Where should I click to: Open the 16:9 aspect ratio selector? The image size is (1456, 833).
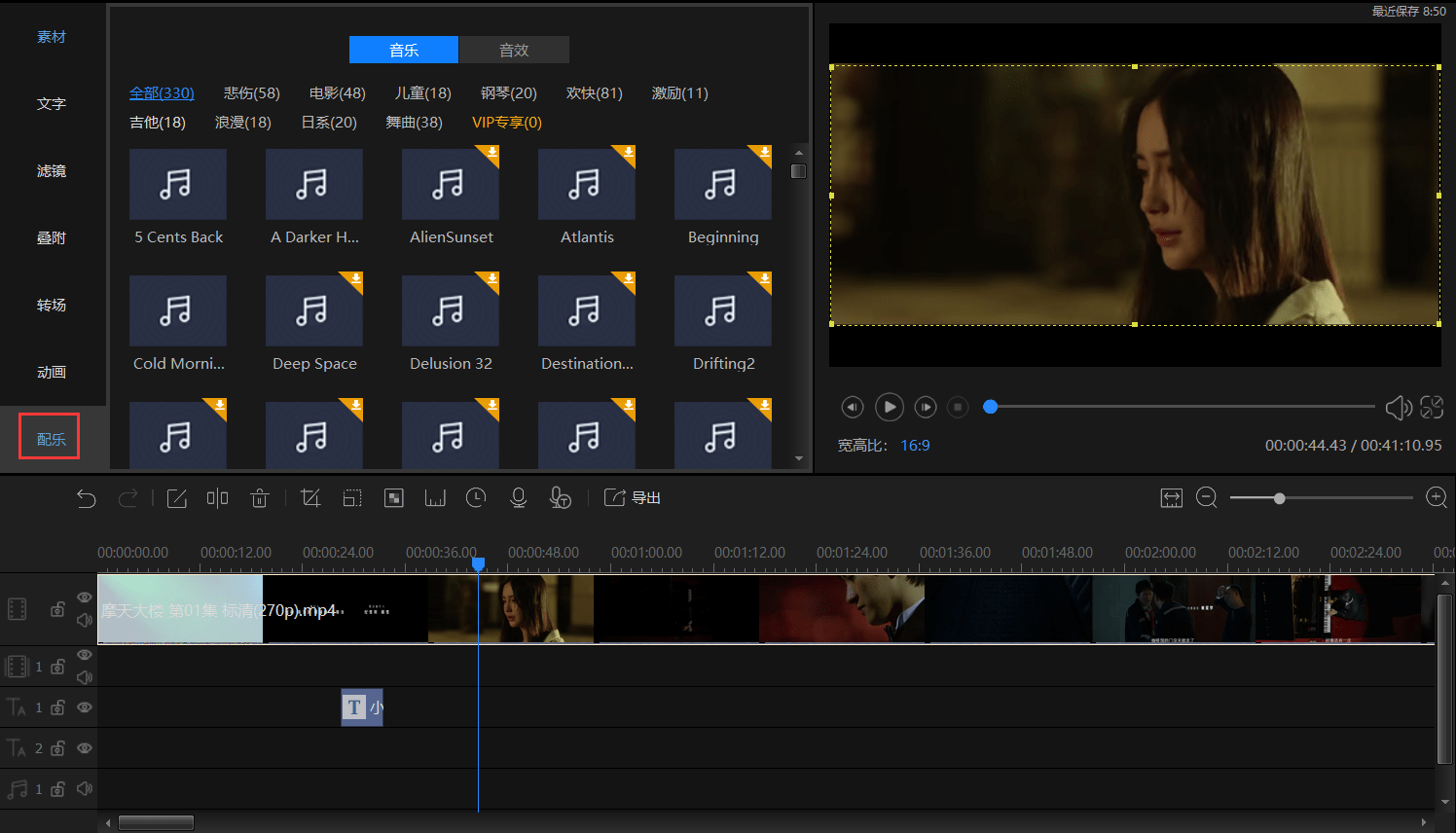pyautogui.click(x=915, y=446)
